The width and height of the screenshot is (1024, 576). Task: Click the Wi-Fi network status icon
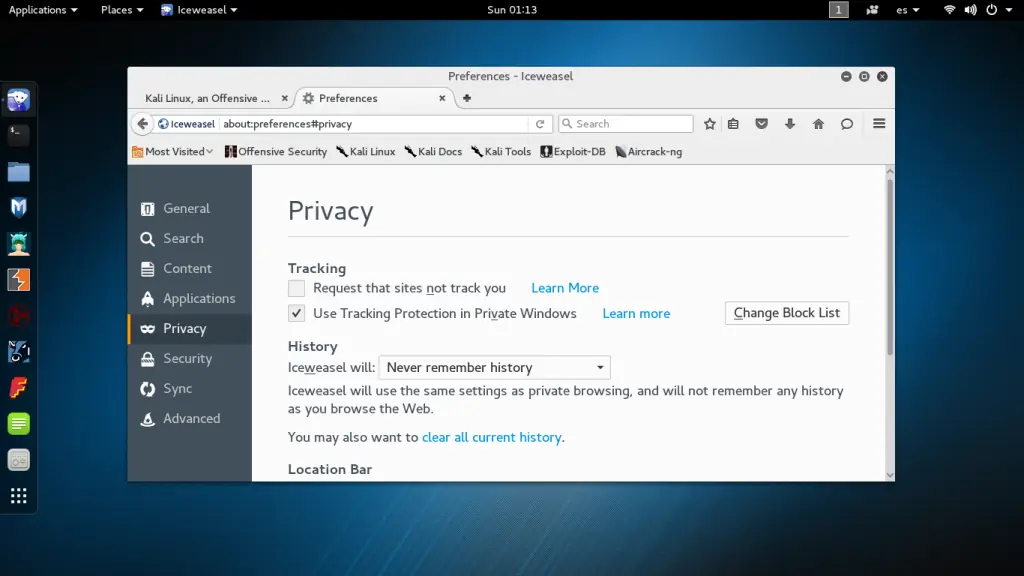click(x=950, y=10)
